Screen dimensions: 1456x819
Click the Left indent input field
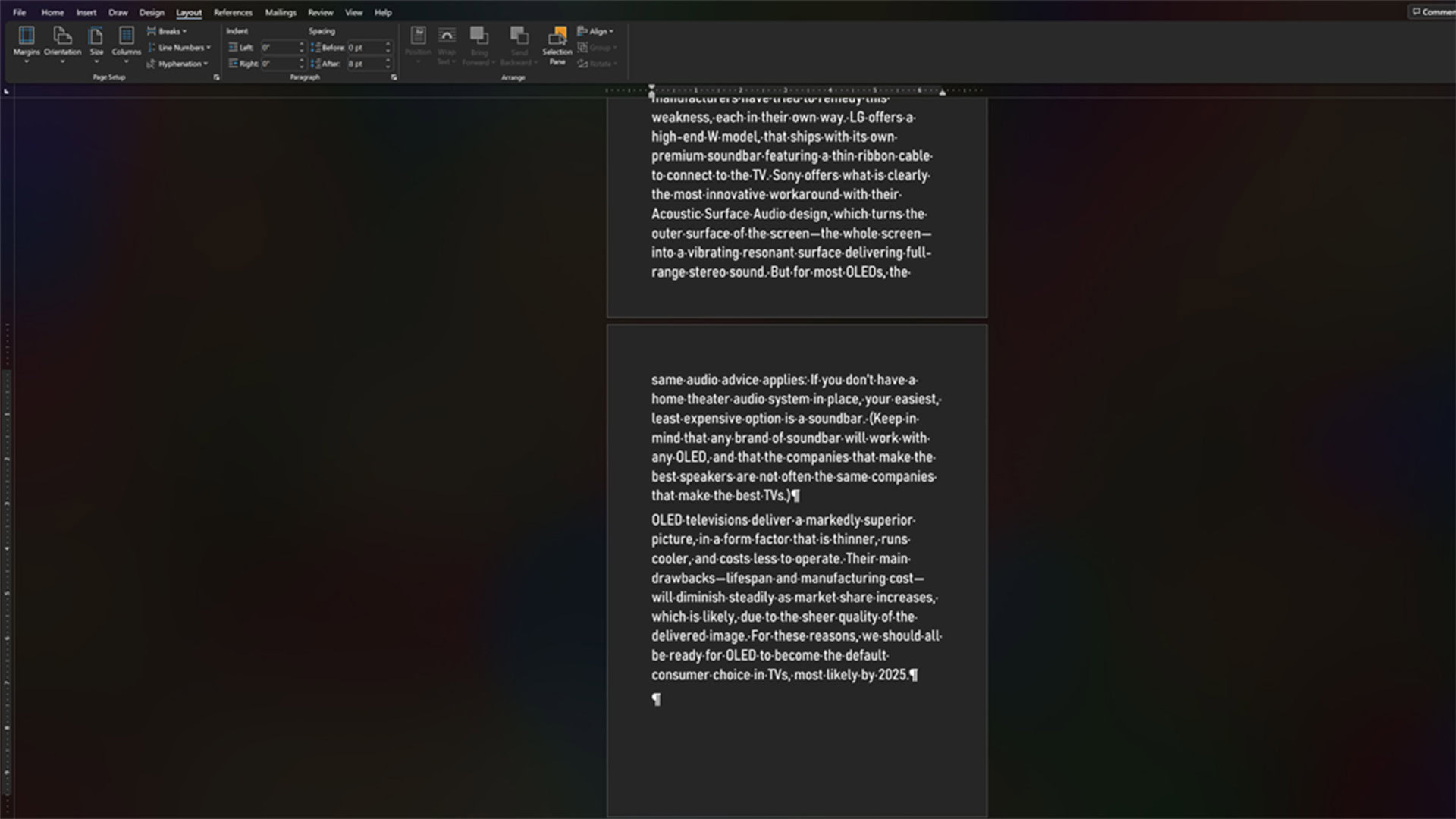tap(278, 47)
